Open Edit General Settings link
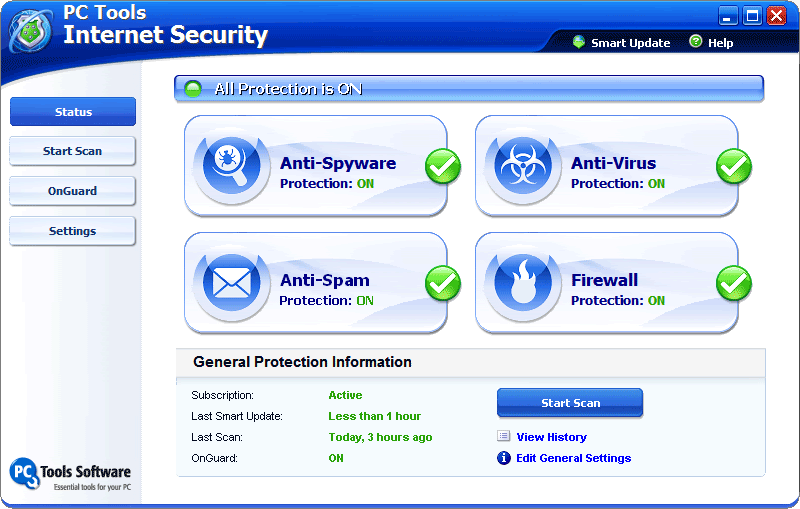 tap(573, 458)
